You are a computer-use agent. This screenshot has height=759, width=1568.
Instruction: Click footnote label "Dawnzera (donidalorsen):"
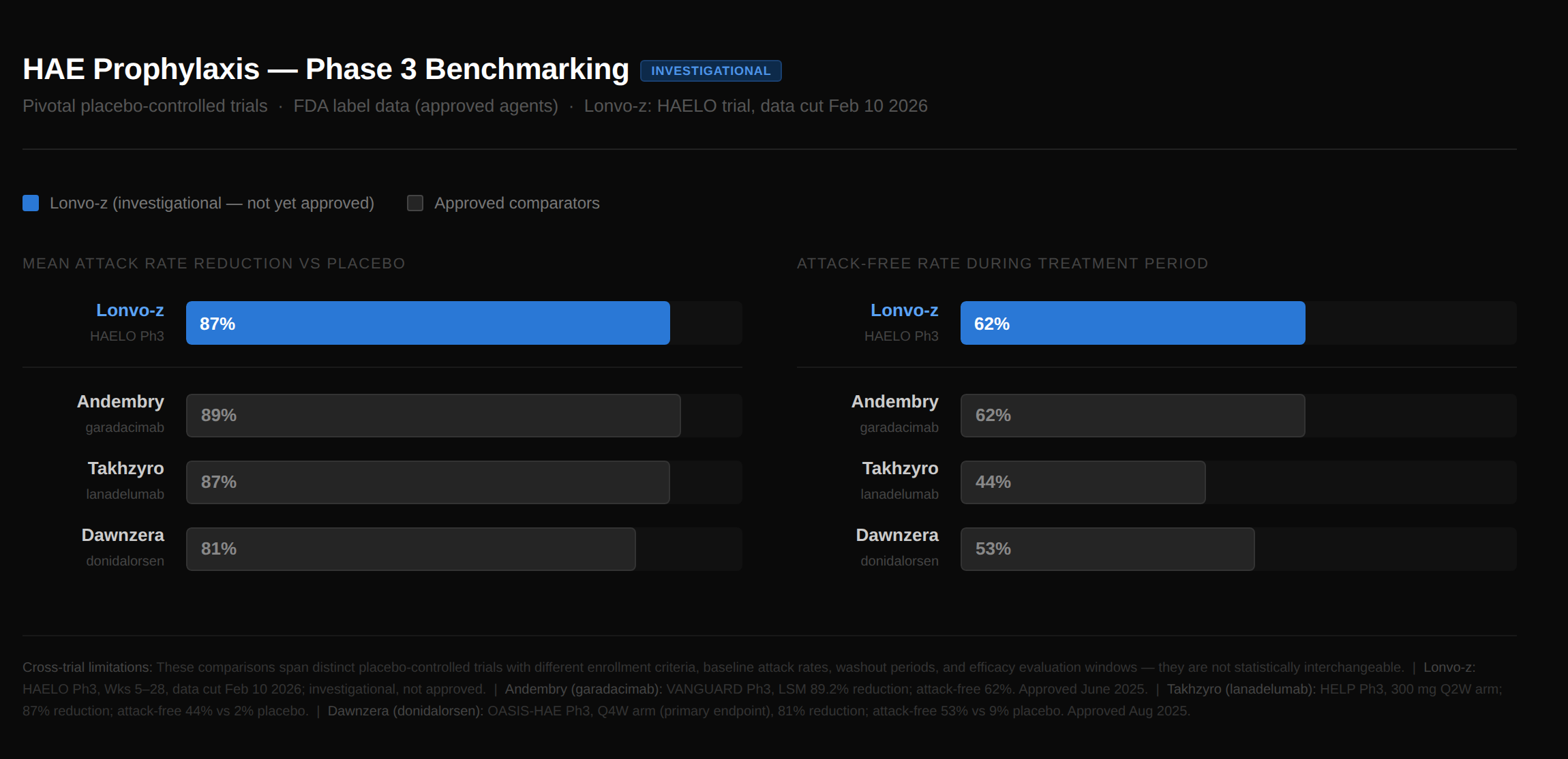click(406, 711)
